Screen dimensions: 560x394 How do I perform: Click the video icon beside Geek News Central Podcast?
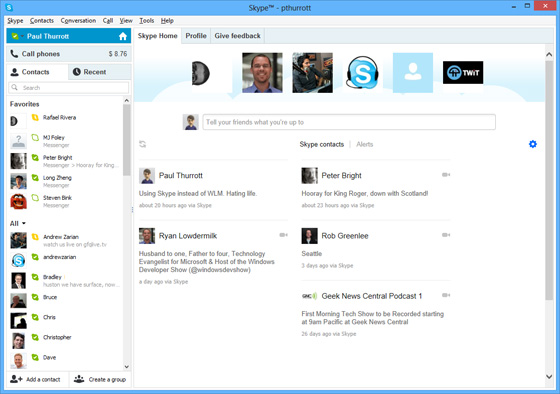[x=446, y=295]
